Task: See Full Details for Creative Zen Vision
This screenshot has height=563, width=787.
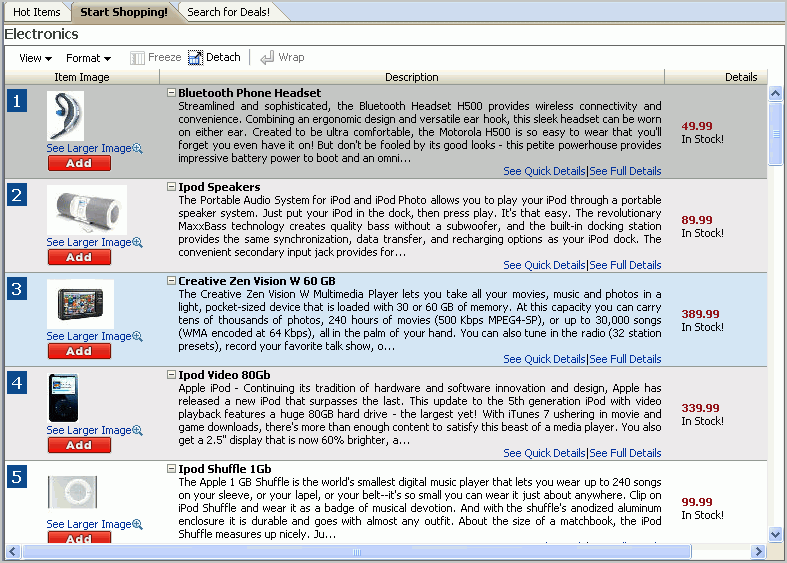Action: 625,359
